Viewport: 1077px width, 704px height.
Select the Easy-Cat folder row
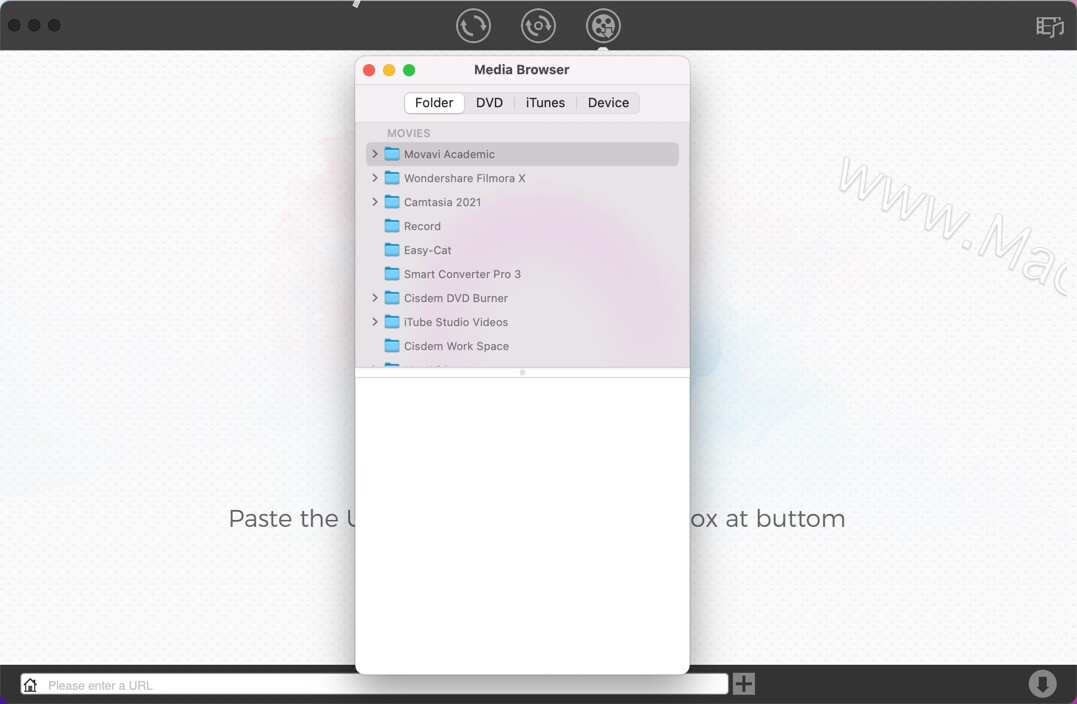click(x=522, y=250)
